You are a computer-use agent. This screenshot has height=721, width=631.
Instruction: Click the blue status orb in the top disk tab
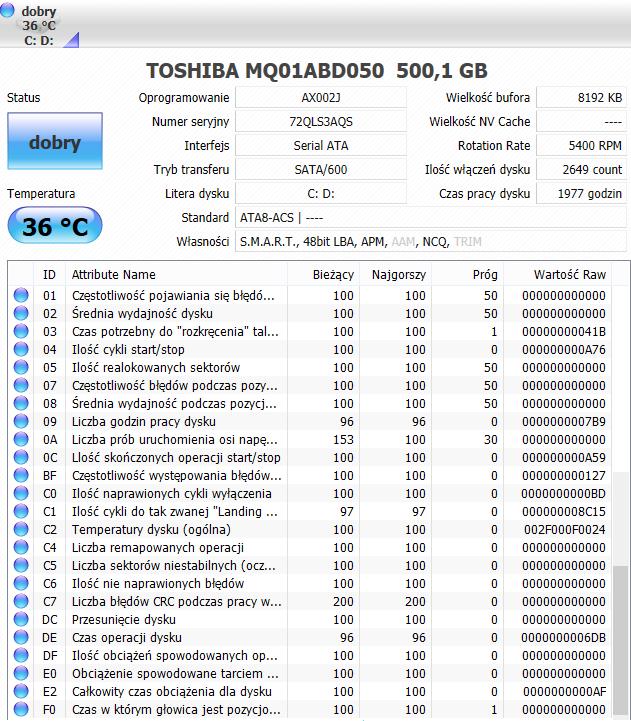pos(7,10)
